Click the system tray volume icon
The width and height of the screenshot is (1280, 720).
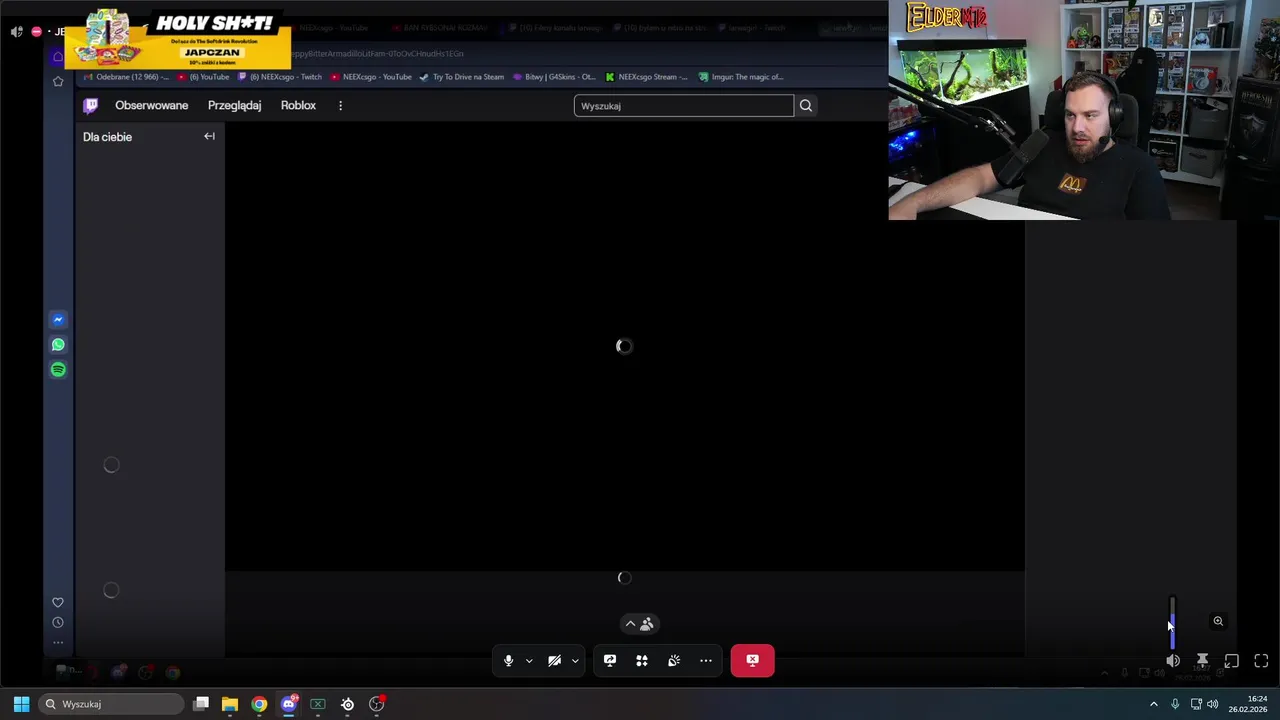pyautogui.click(x=1213, y=704)
